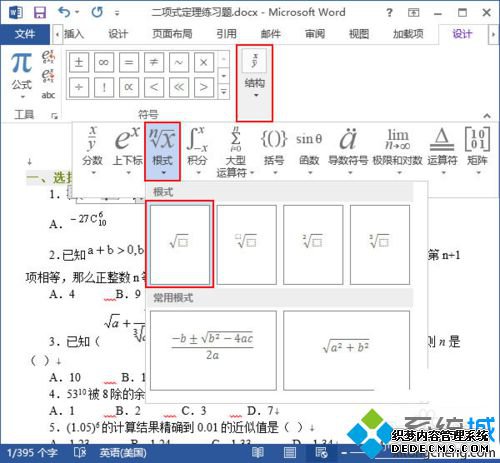500x463 pixels.
Task: Insert the fourth radical template in row
Action: [x=380, y=244]
